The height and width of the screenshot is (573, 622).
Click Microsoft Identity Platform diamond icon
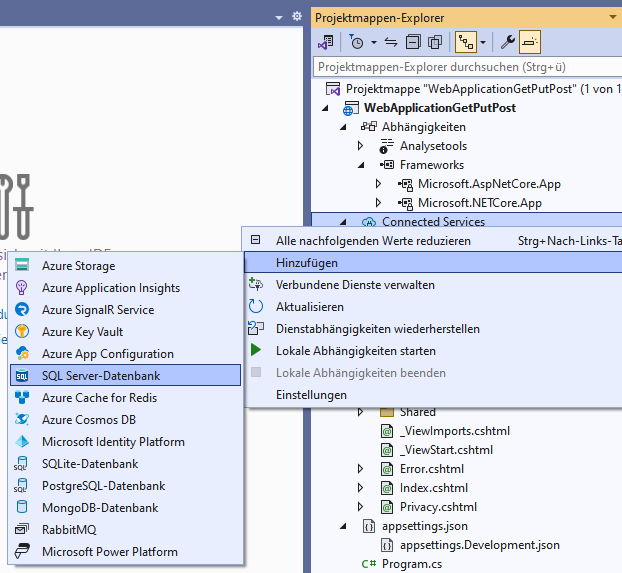[x=22, y=441]
